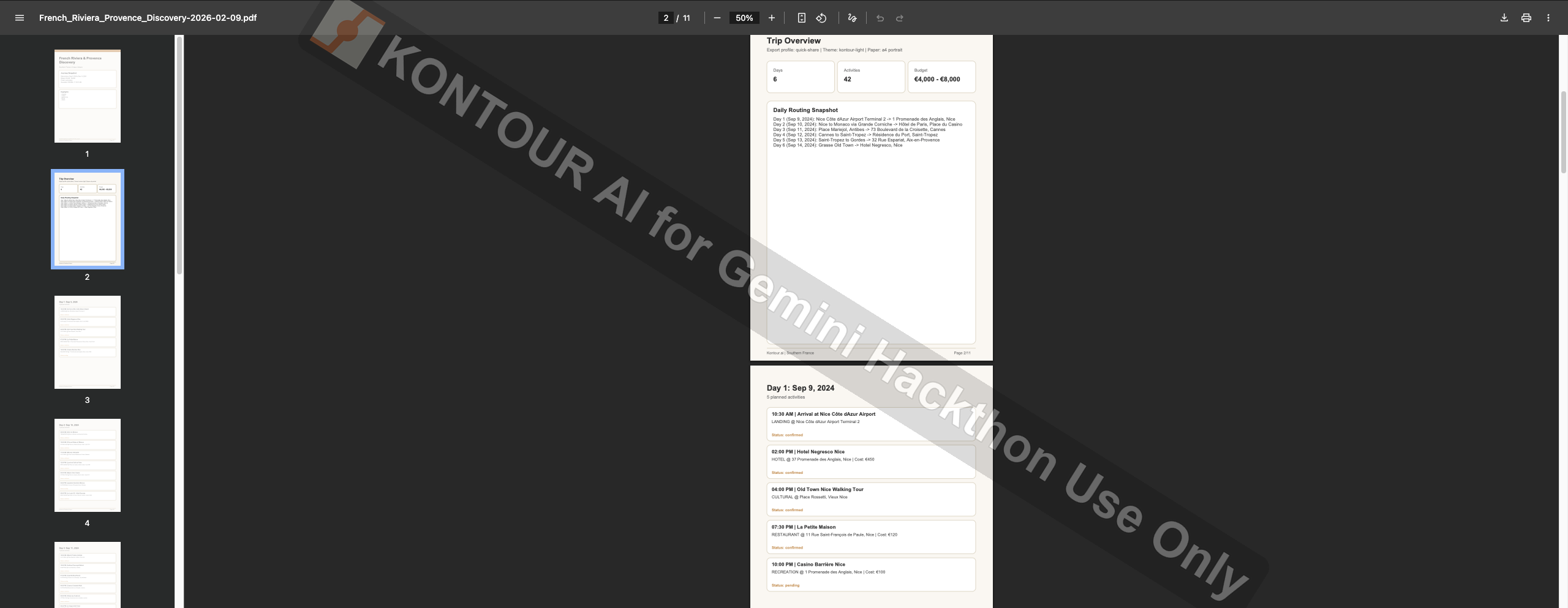The image size is (1568, 608).
Task: Click the thumbnail sidebar scrollbar
Action: coord(179,155)
